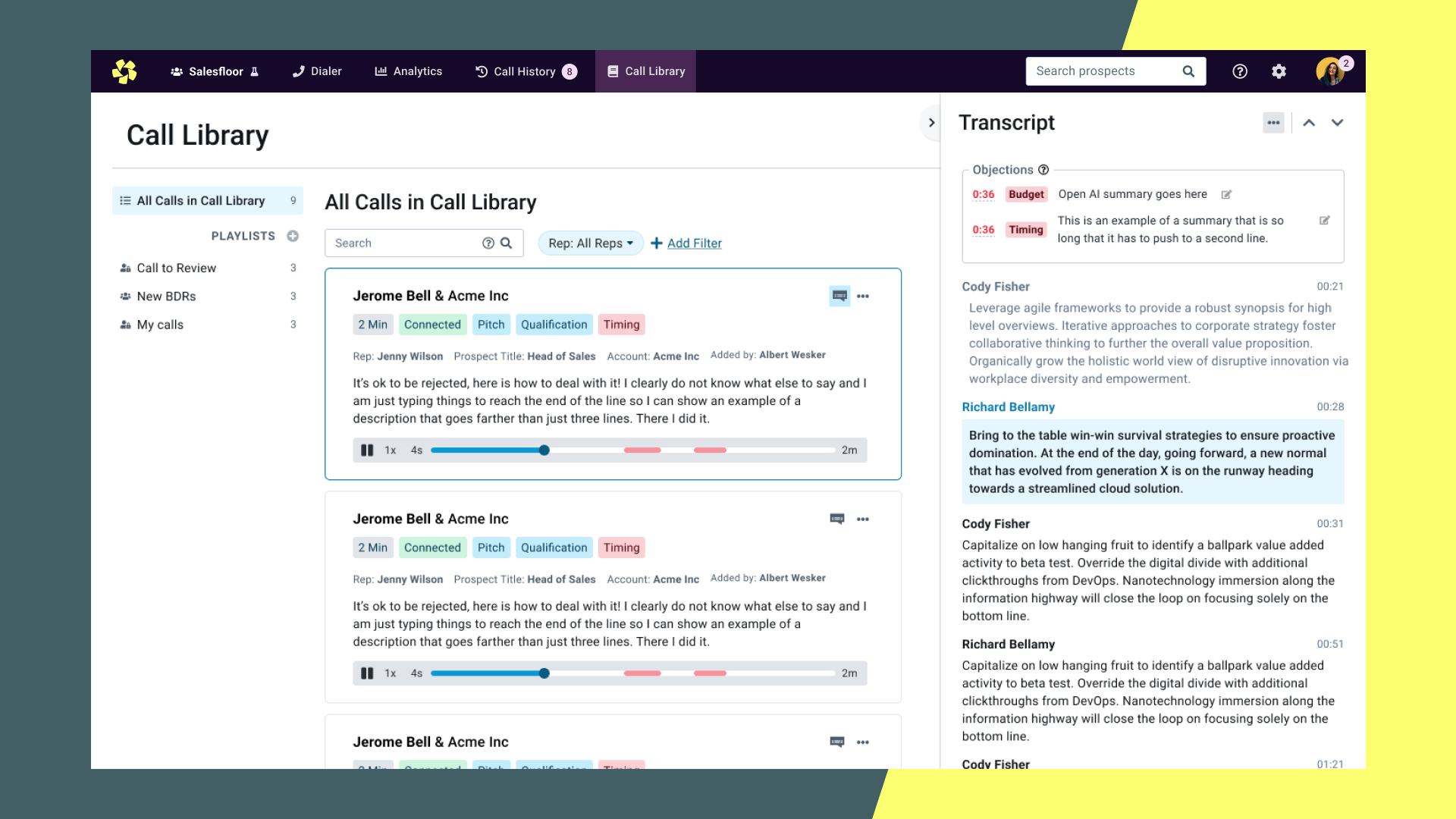Screen dimensions: 1456x819
Task: Add a new playlist with plus icon
Action: [293, 236]
